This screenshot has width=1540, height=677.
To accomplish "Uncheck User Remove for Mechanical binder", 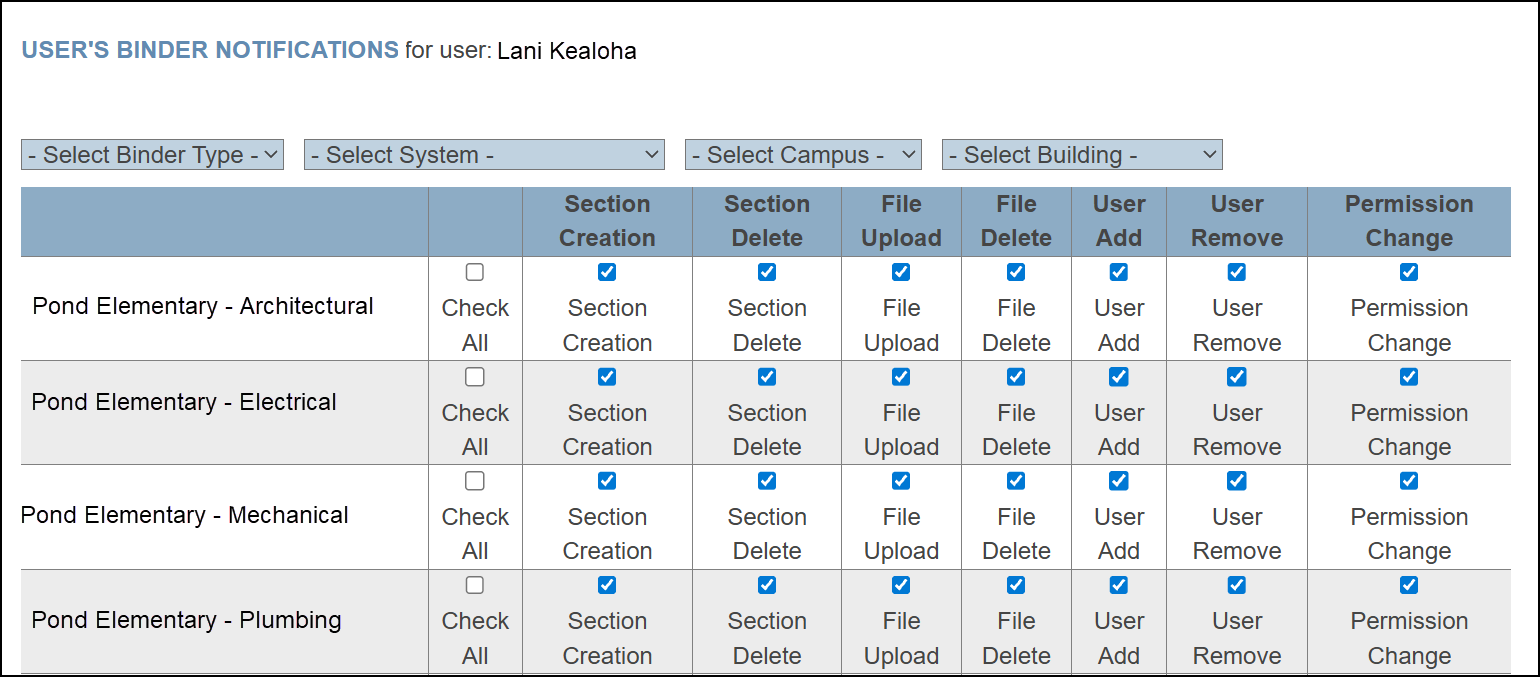I will 1237,481.
